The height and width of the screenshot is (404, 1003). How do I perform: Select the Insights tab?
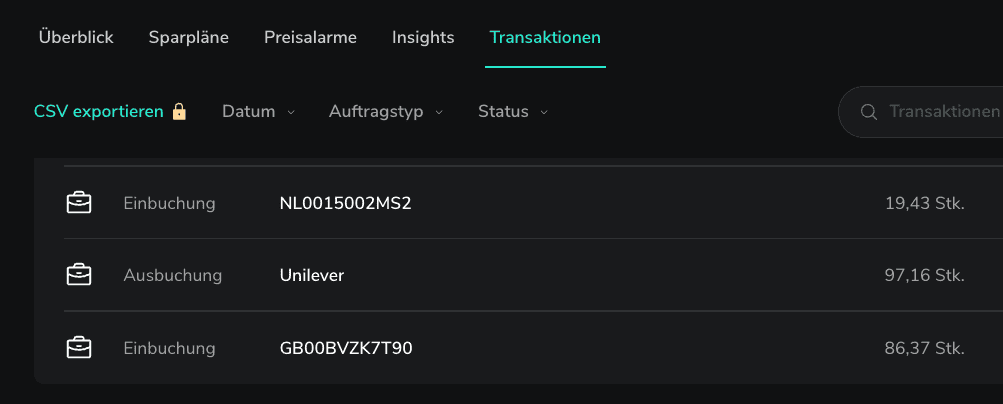423,38
